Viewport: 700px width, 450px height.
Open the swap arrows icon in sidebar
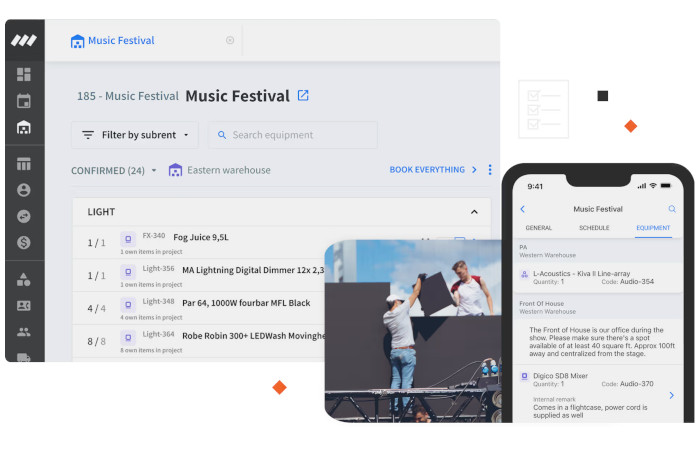pyautogui.click(x=24, y=217)
